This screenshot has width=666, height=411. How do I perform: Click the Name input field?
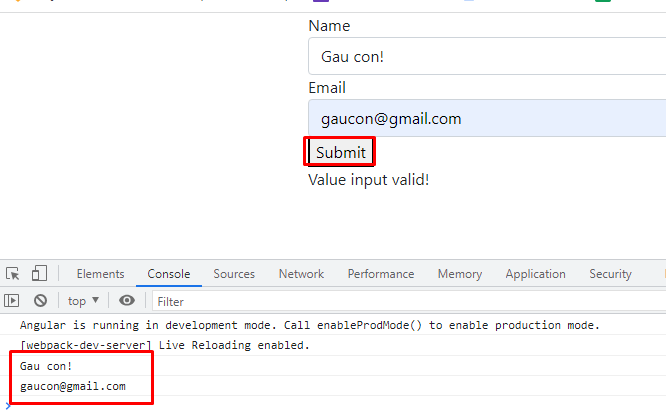click(x=487, y=57)
